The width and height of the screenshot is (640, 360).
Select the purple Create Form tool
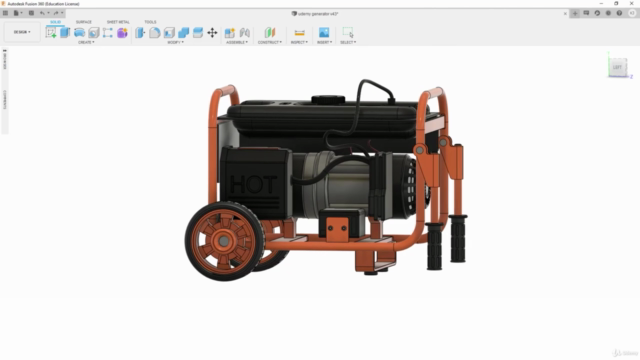click(x=122, y=33)
